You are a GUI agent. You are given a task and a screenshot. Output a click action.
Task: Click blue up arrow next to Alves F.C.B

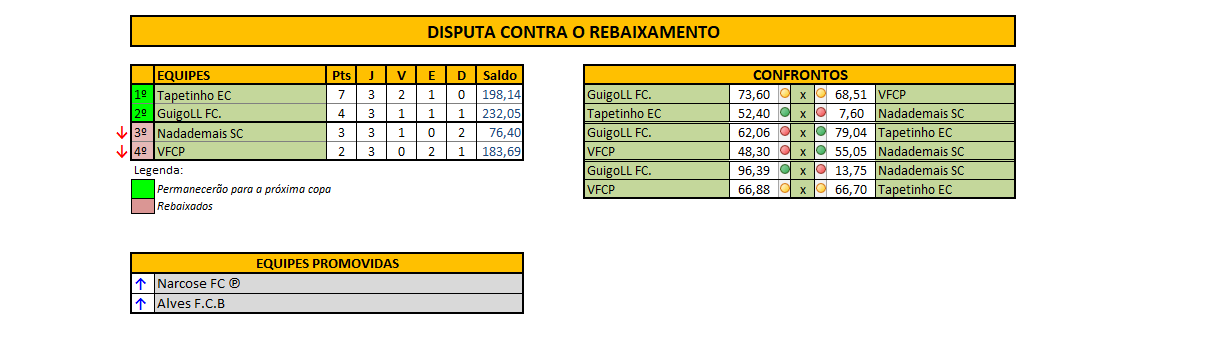(x=140, y=303)
